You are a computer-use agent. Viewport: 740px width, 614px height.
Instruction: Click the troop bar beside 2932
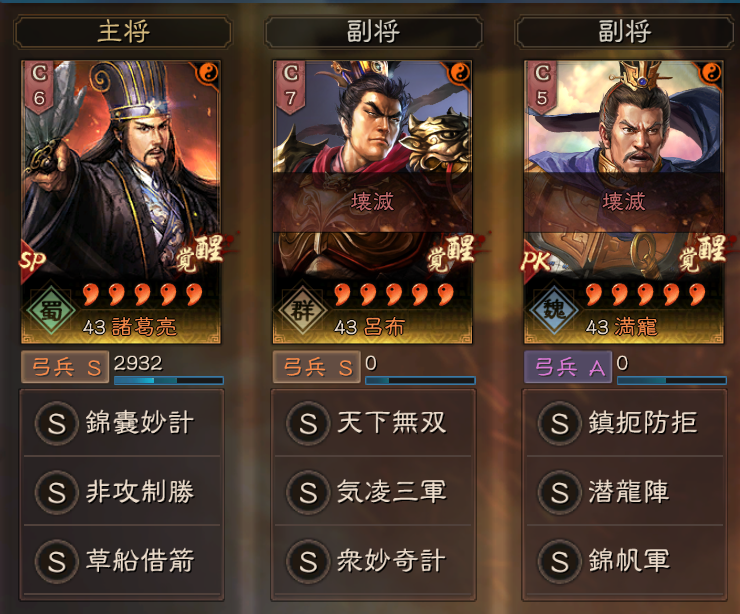pyautogui.click(x=169, y=380)
